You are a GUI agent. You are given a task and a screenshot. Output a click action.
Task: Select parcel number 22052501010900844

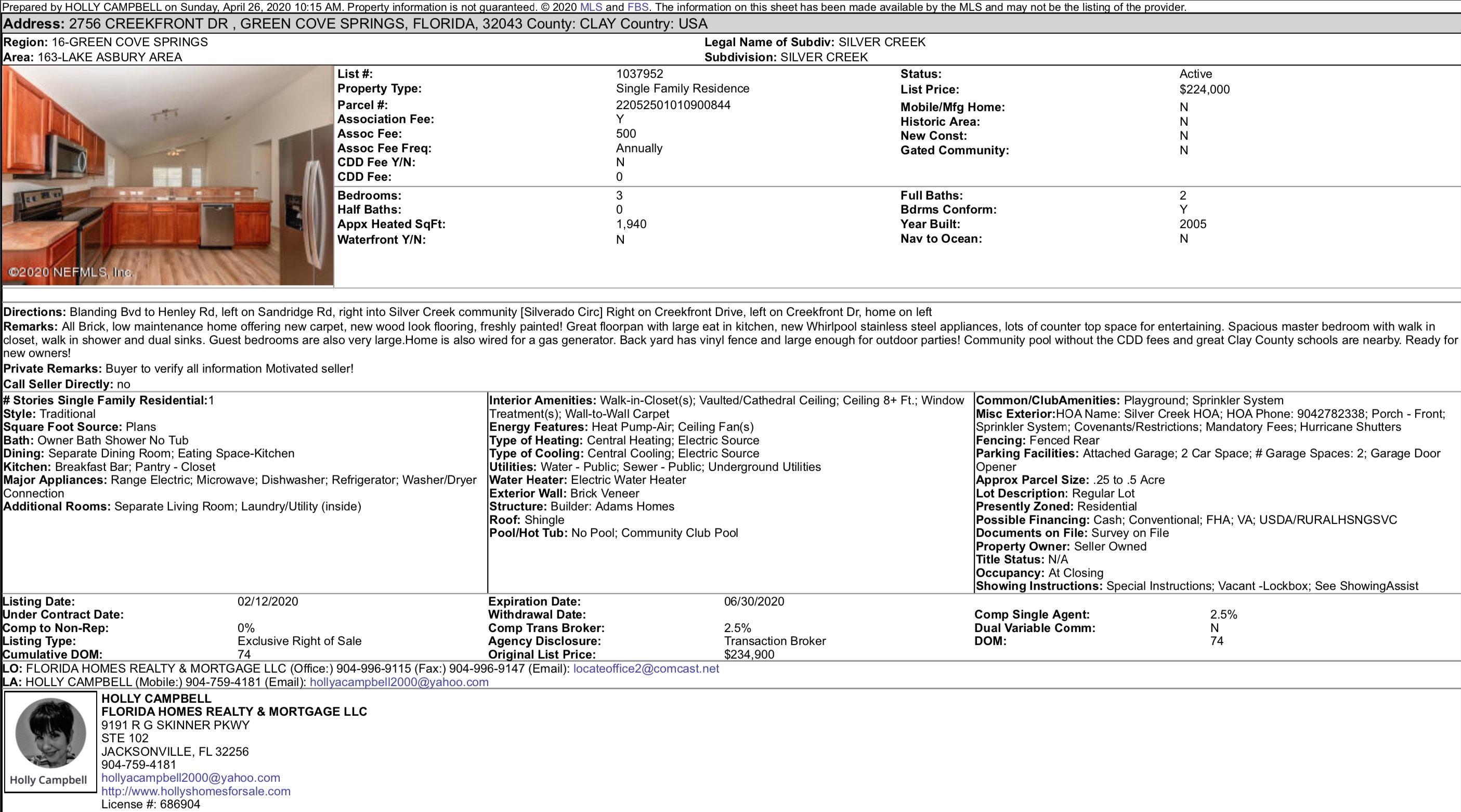673,105
